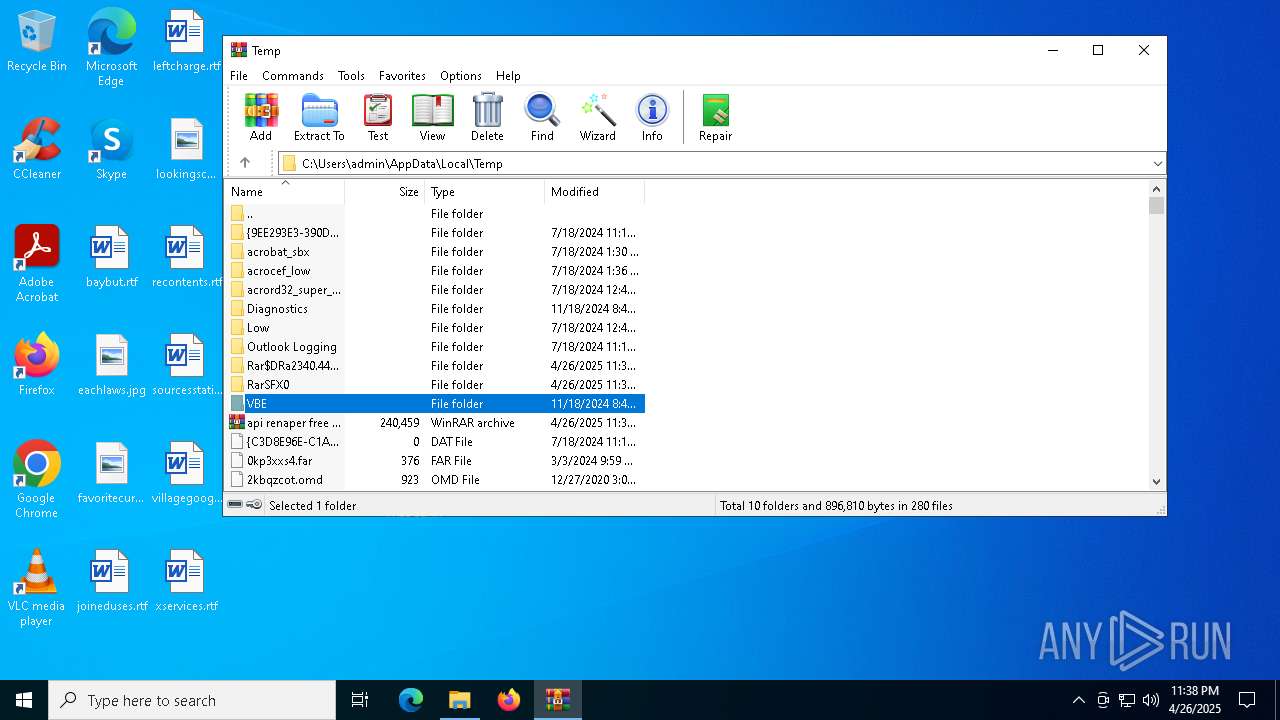The height and width of the screenshot is (720, 1280).
Task: Open the Find search tool
Action: 542,118
